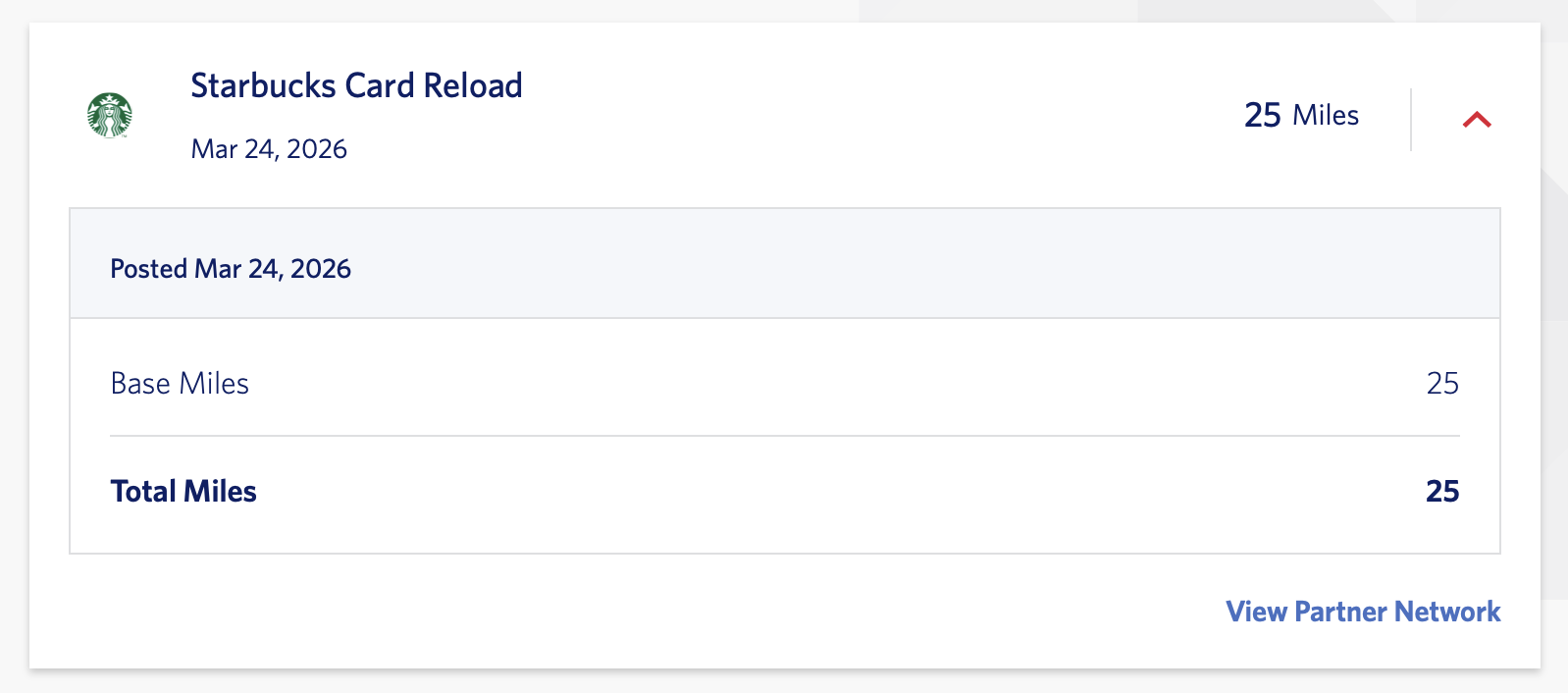The image size is (1568, 693).
Task: Click the Total Miles label
Action: click(183, 491)
